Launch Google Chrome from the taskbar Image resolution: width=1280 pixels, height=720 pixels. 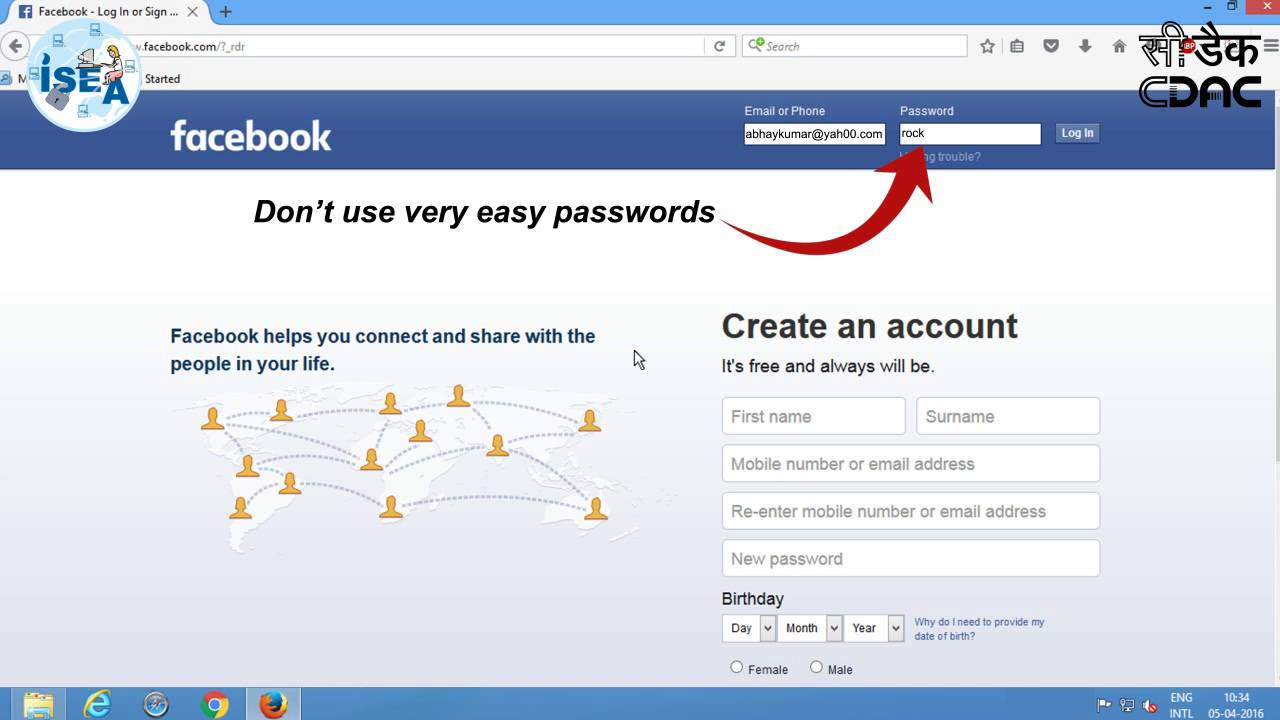[214, 705]
